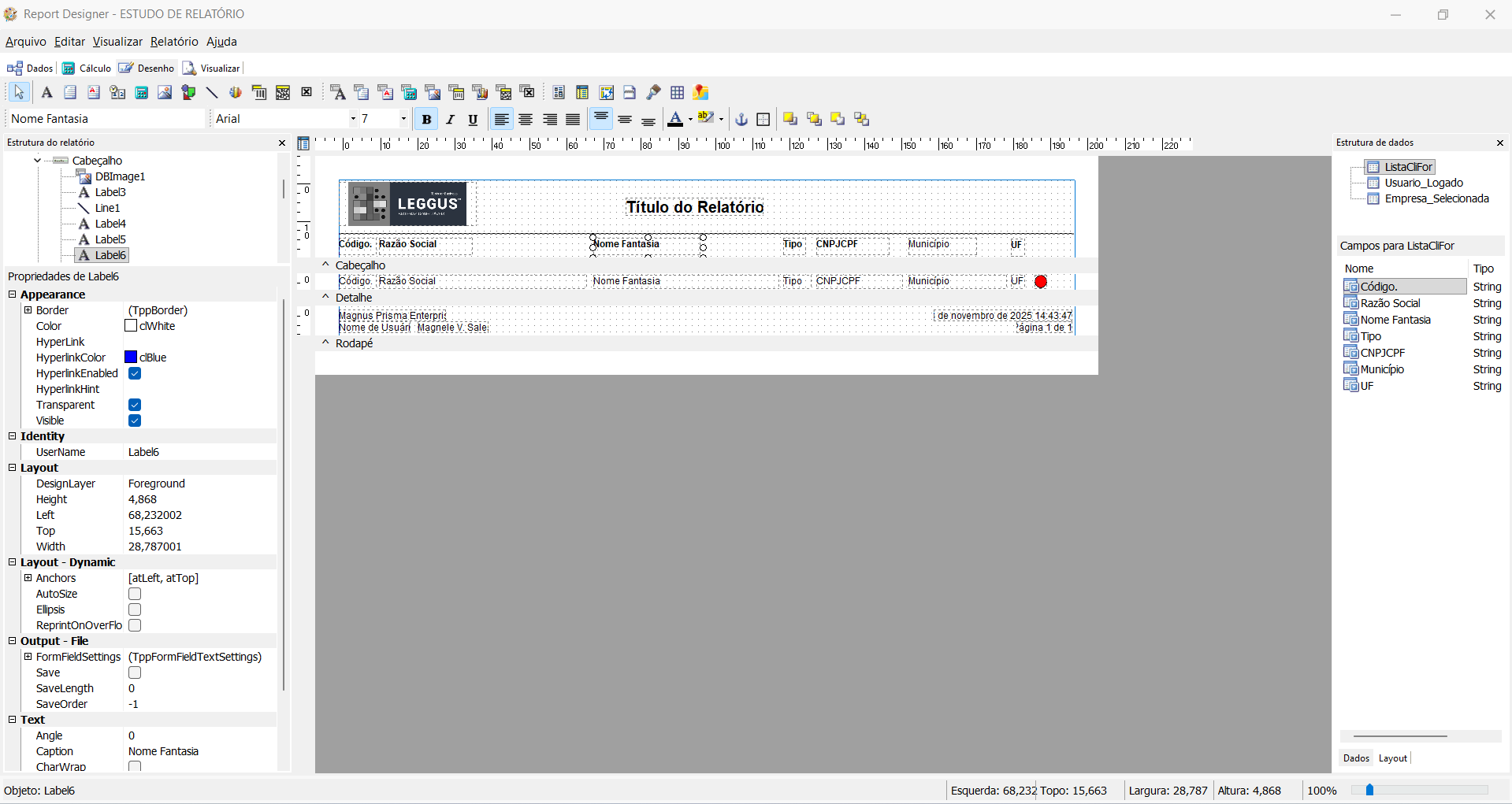Select Label4 in the report tree
Viewport: 1512px width, 804px height.
coord(110,224)
